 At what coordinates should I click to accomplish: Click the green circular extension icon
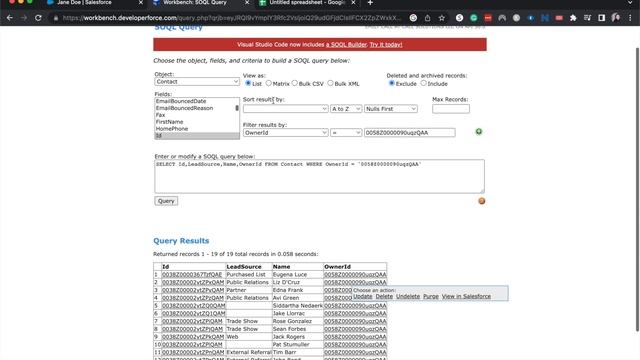[473, 18]
